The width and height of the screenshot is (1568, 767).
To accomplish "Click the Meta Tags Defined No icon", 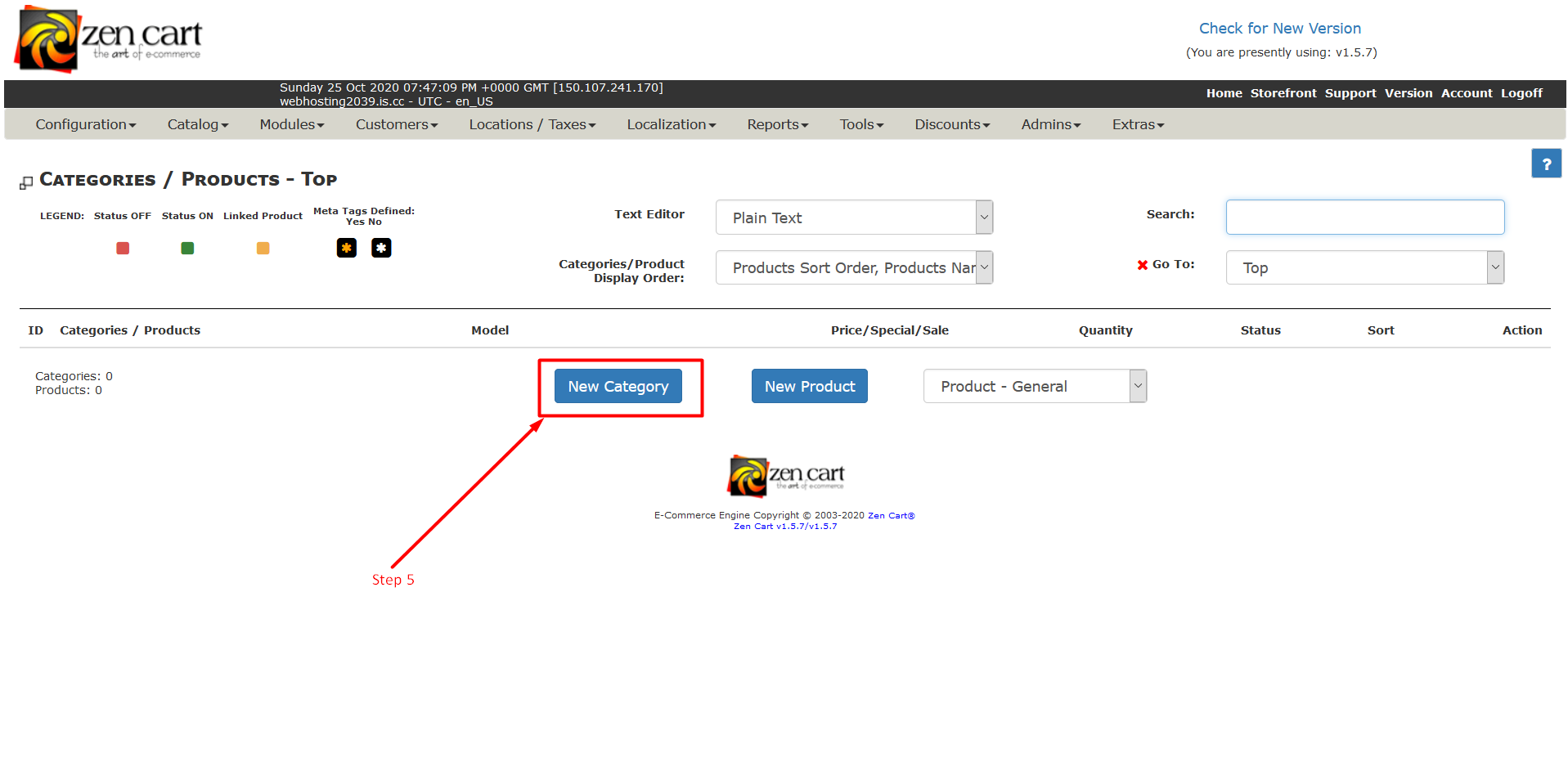I will coord(381,248).
